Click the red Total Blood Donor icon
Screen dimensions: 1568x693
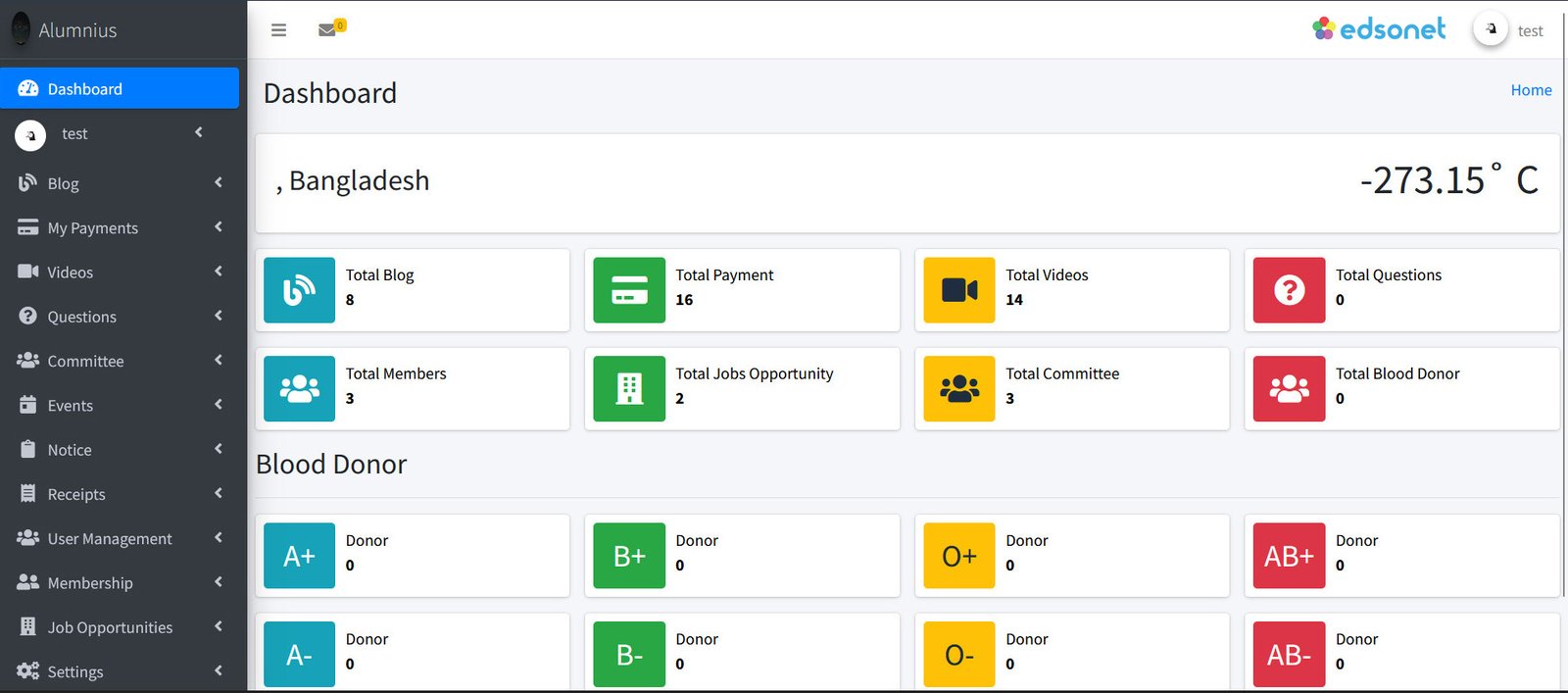point(1289,389)
